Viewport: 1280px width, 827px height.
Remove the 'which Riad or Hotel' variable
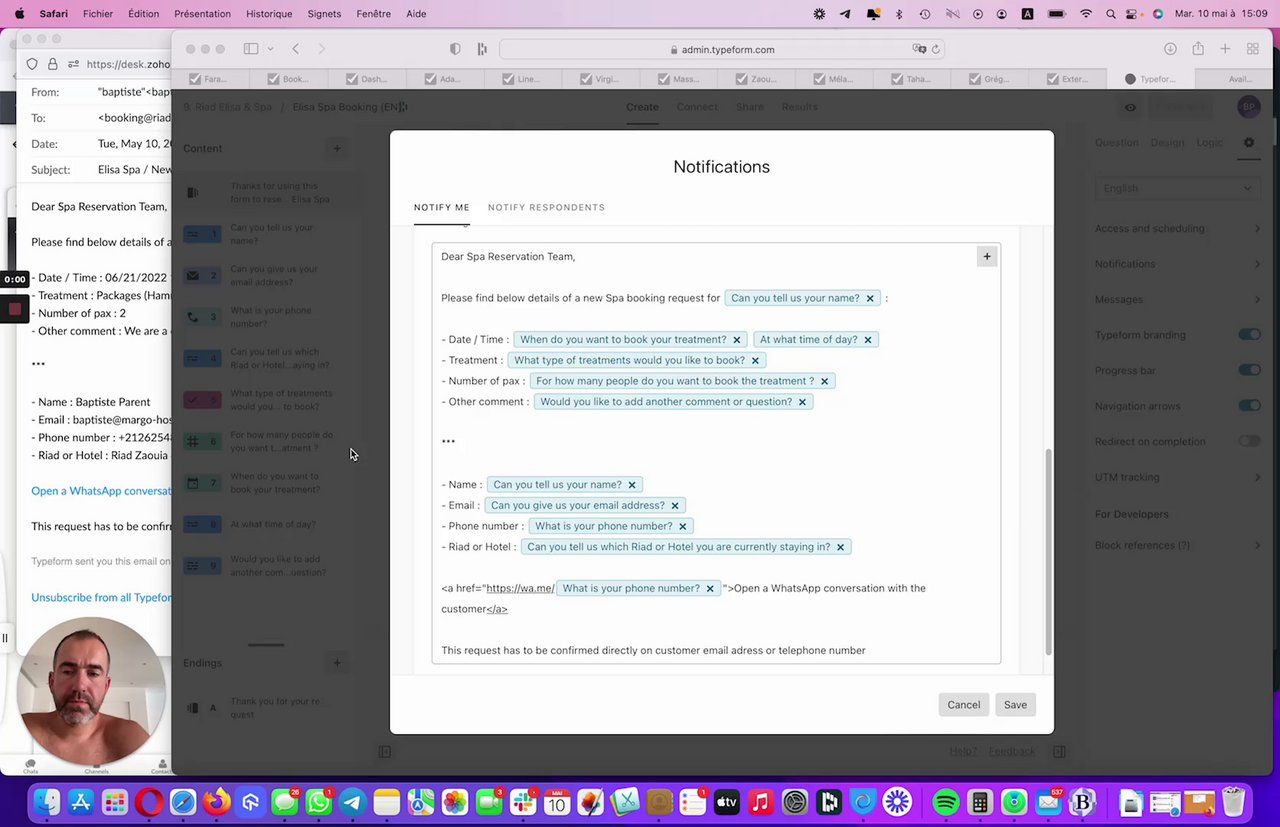(x=841, y=547)
